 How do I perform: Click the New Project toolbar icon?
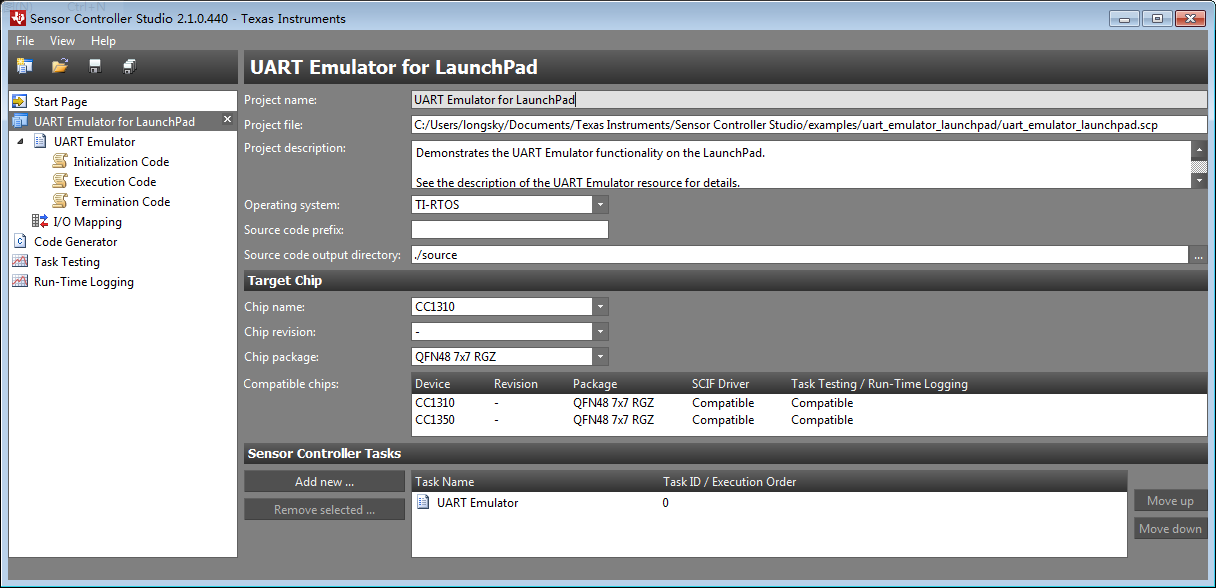coord(24,66)
